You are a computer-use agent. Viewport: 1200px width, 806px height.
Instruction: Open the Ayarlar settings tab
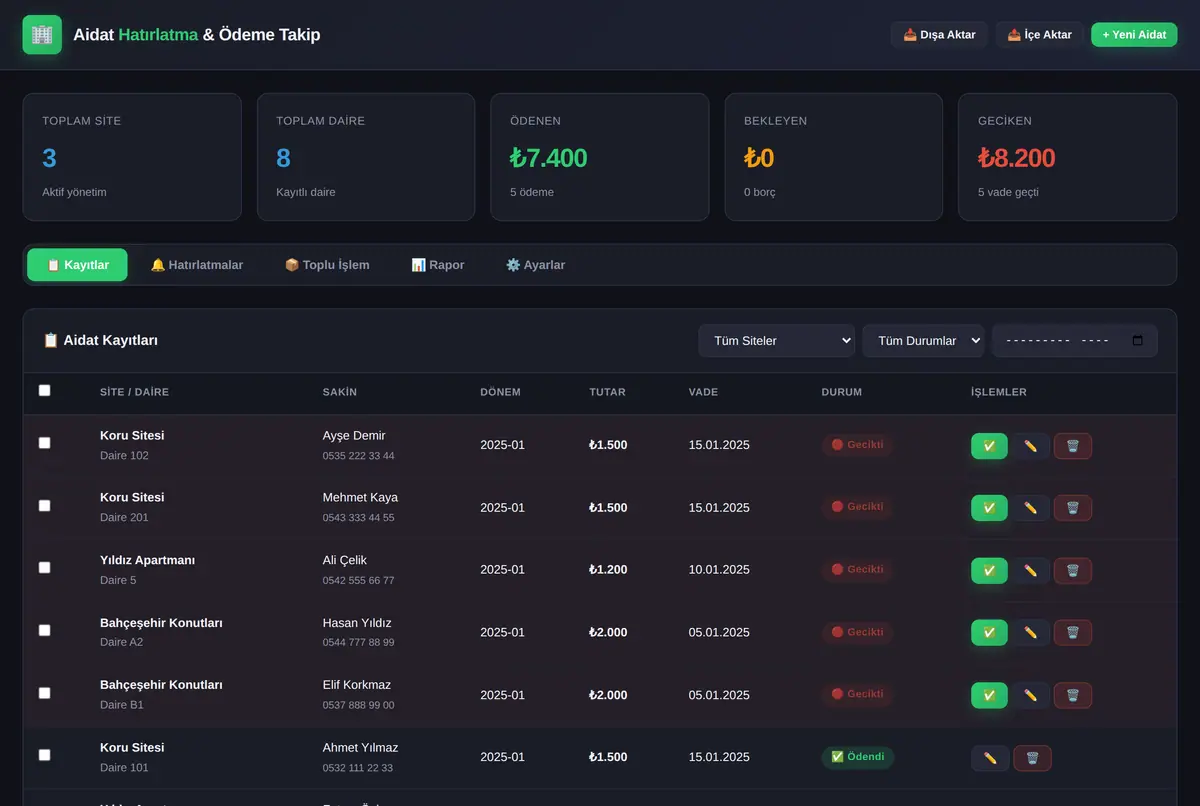(x=536, y=265)
